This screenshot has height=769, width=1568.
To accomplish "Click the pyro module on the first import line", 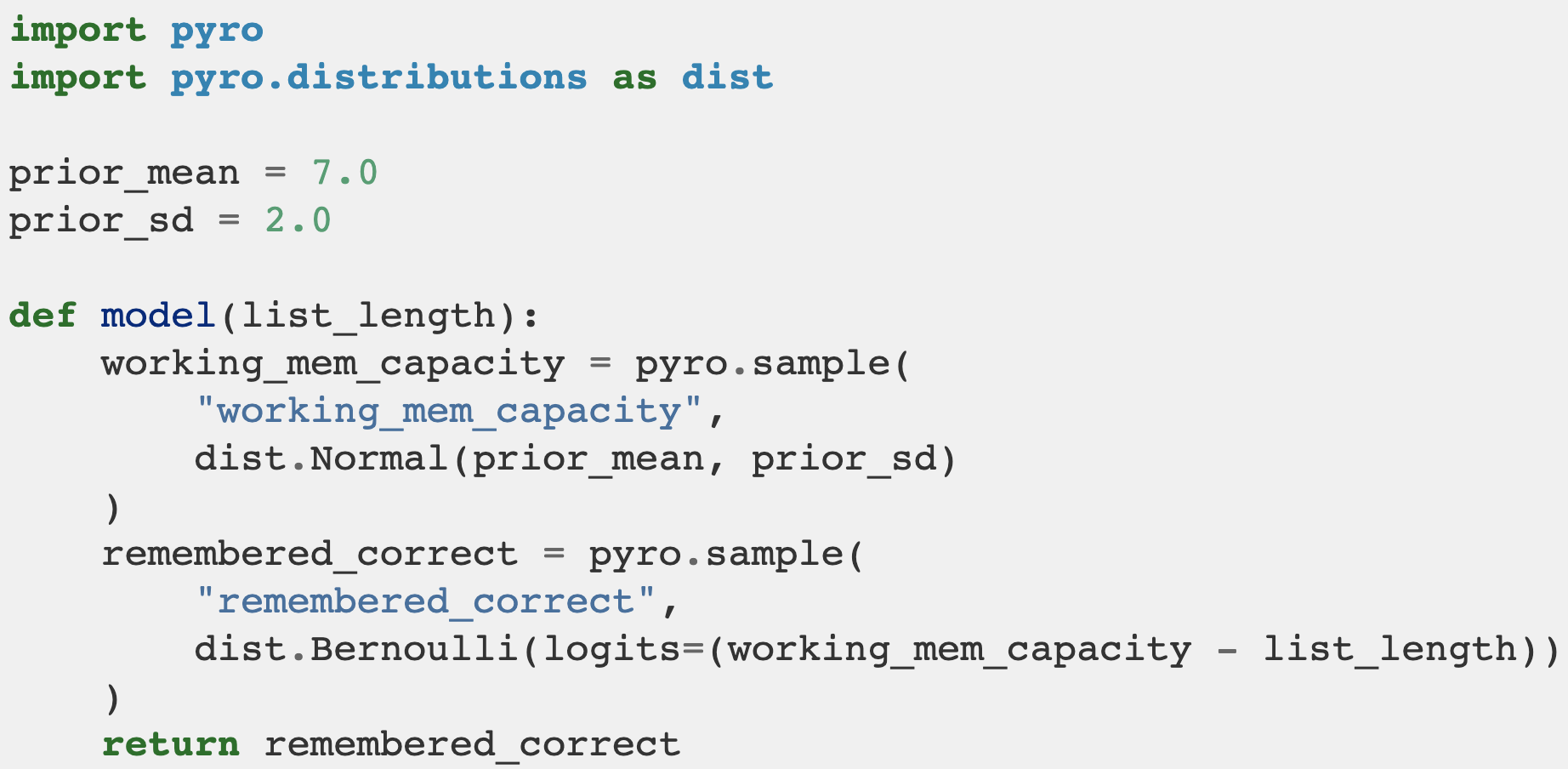I will pyautogui.click(x=217, y=31).
